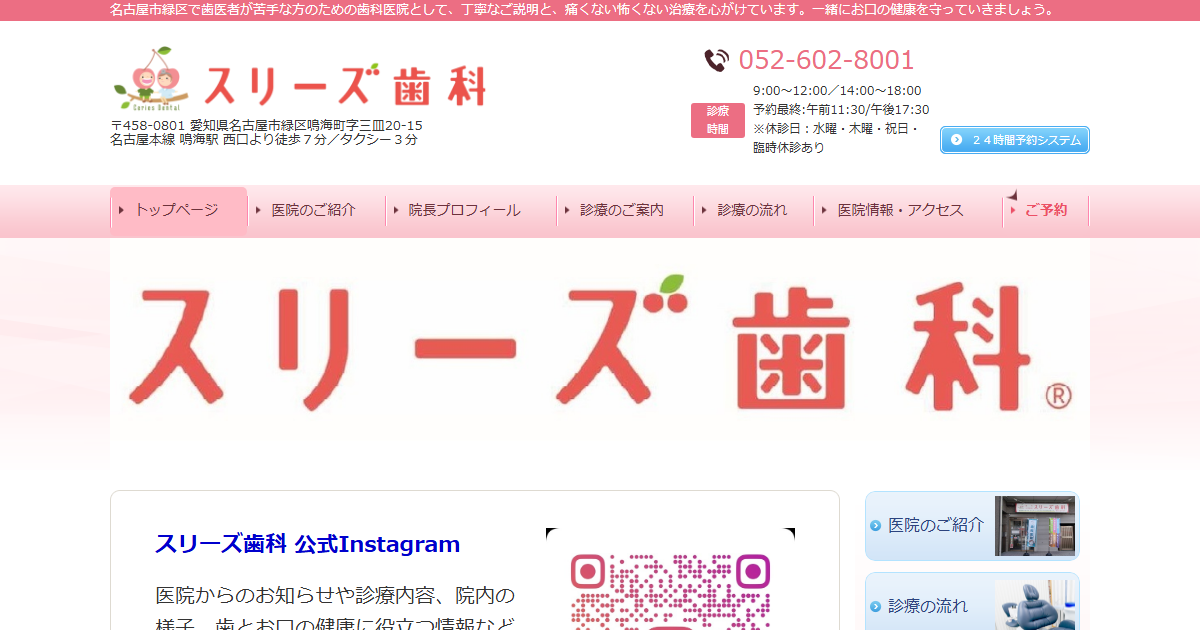Screen dimensions: 1200x630
Task: Click the Instagram QR code image
Action: [670, 580]
